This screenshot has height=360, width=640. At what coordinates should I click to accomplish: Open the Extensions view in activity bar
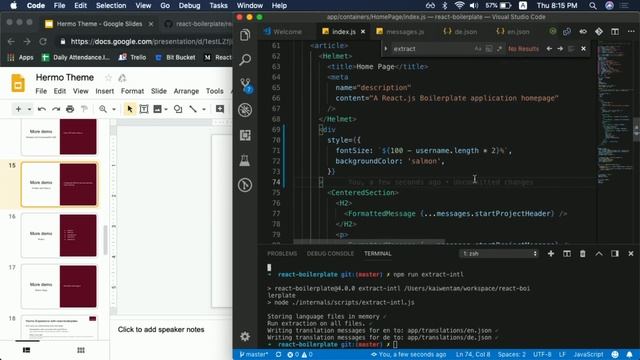[x=245, y=135]
